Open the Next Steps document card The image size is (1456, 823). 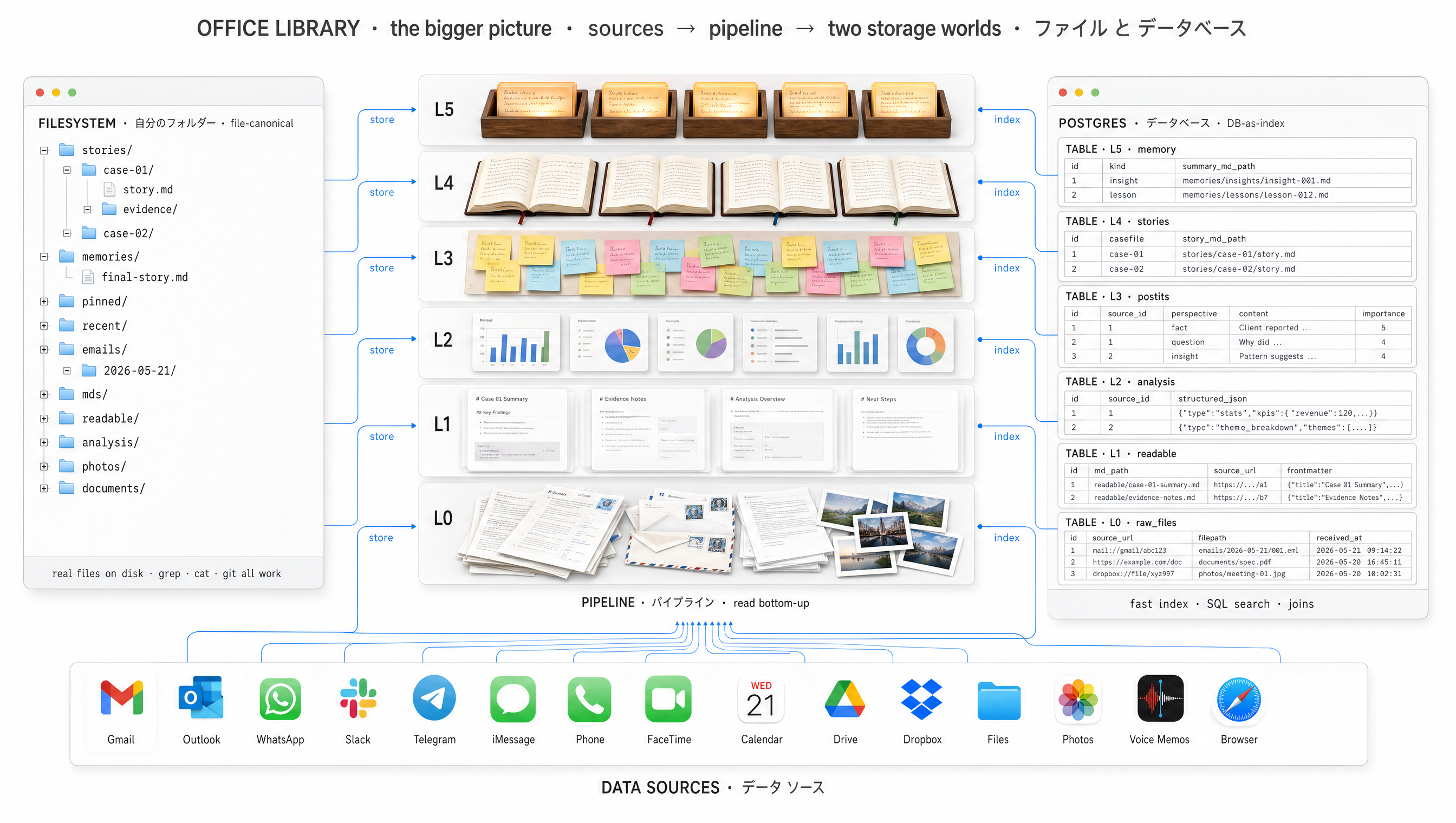pyautogui.click(x=905, y=429)
